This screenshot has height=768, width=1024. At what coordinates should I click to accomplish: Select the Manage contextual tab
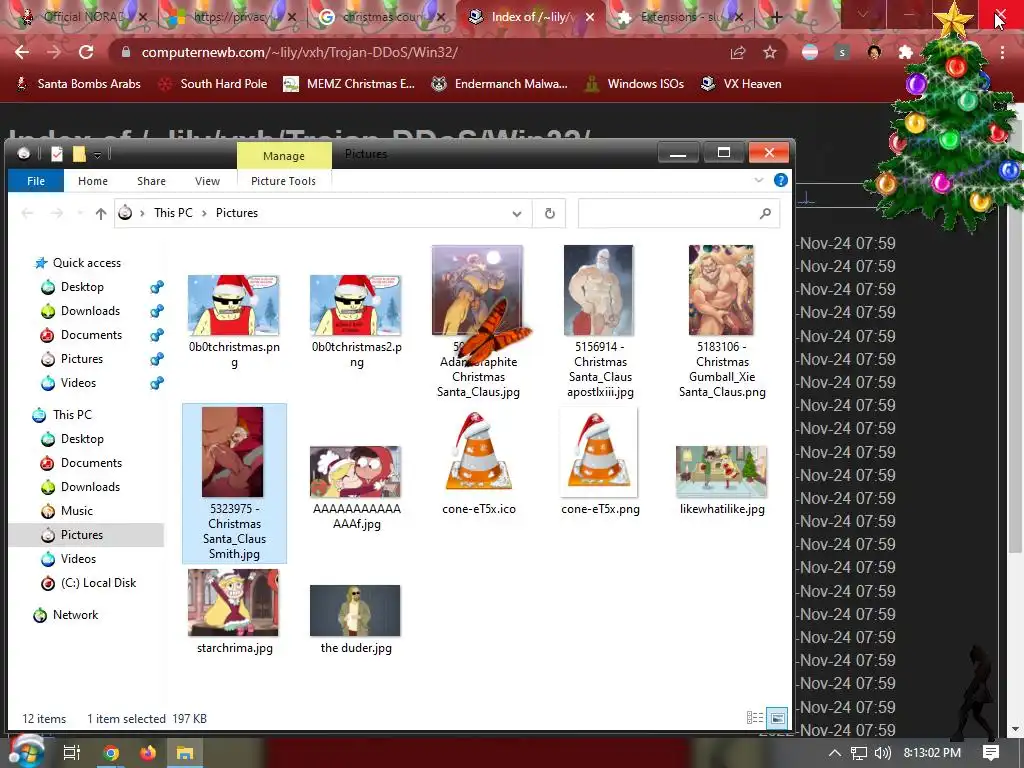284,155
